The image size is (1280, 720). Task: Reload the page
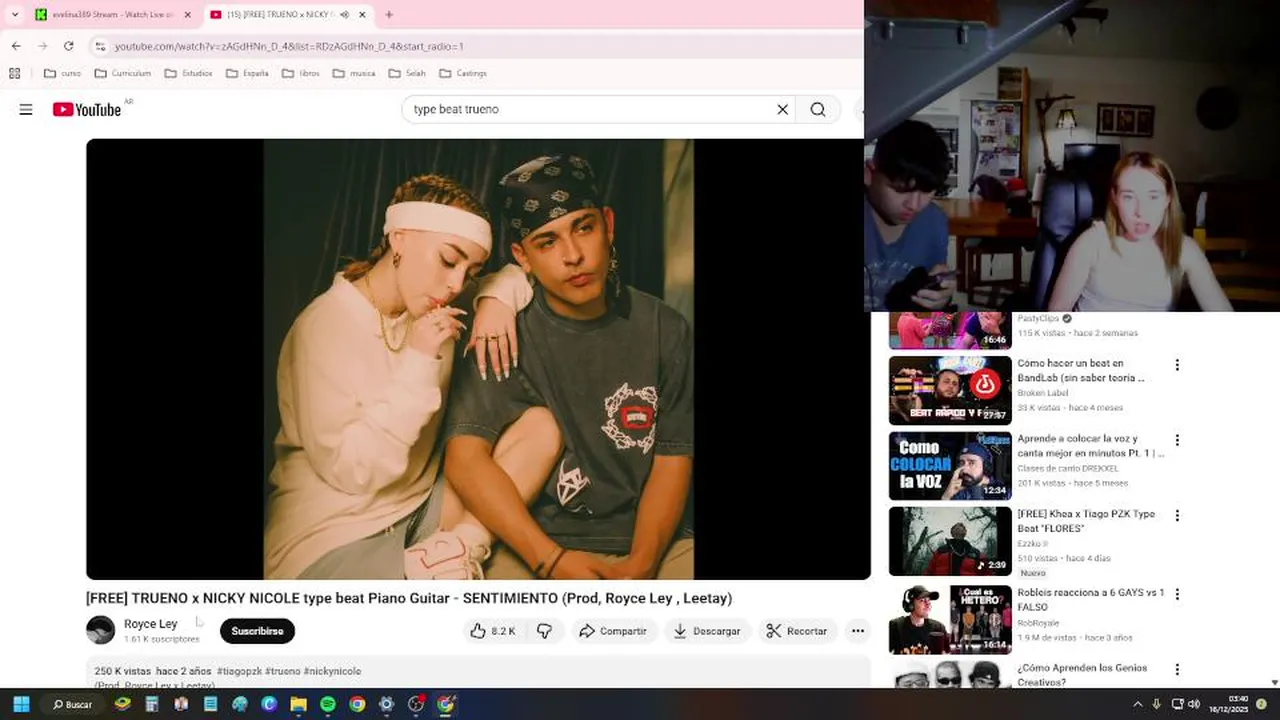coord(68,46)
